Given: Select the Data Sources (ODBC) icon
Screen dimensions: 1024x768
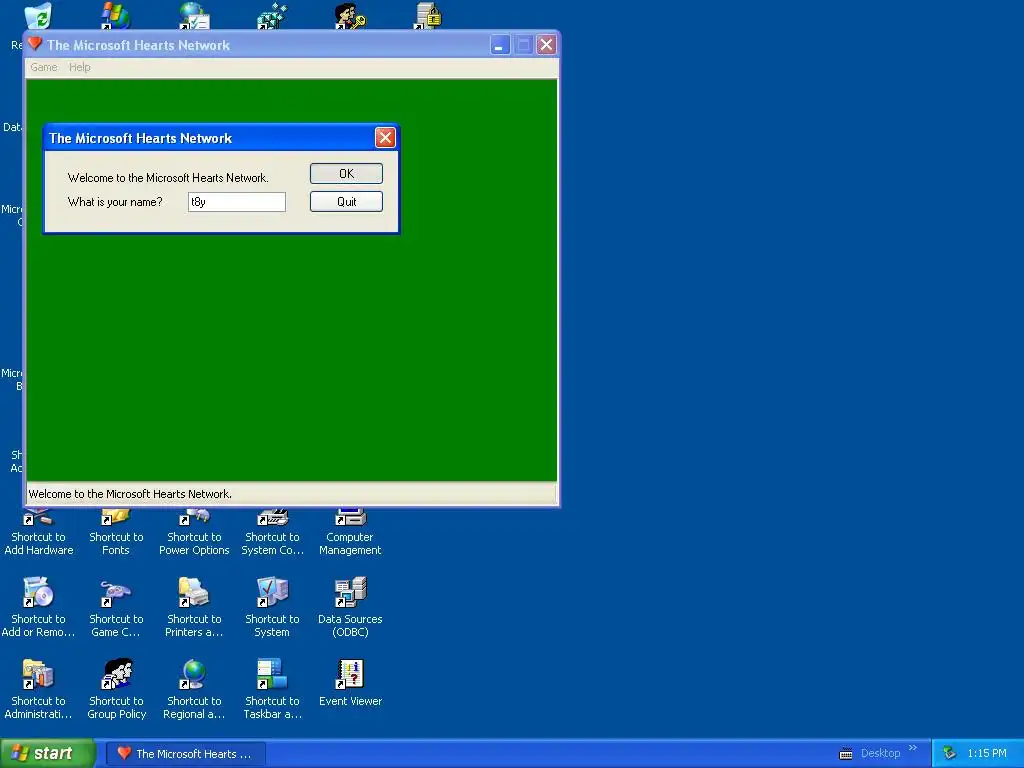Looking at the screenshot, I should pyautogui.click(x=350, y=607).
